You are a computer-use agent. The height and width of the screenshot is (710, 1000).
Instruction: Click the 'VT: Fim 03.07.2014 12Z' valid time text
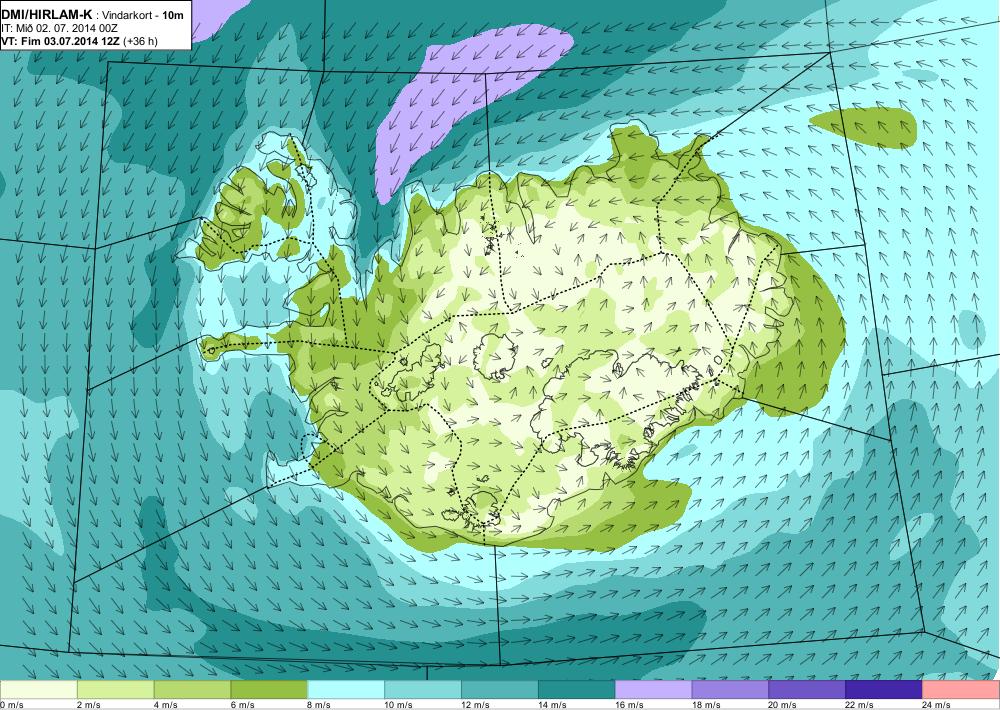[61, 41]
